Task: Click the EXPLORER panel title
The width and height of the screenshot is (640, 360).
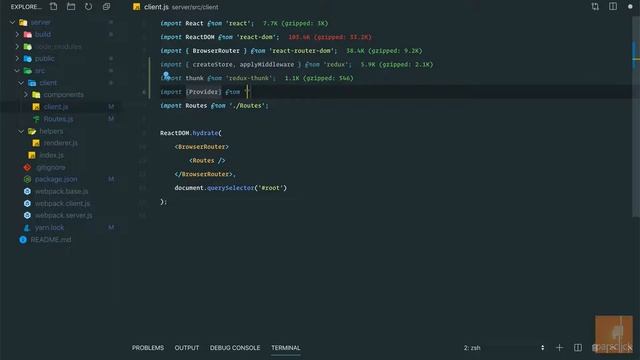Action: [x=26, y=7]
